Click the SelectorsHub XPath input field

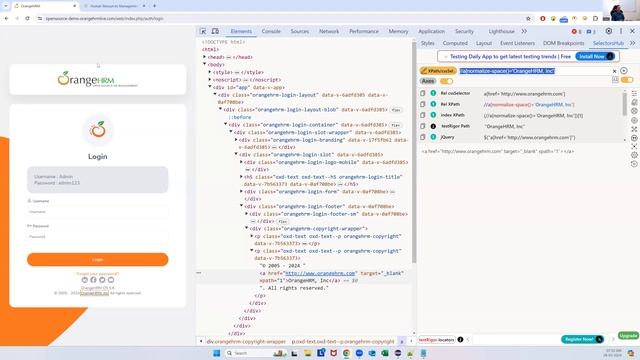pyautogui.click(x=535, y=71)
